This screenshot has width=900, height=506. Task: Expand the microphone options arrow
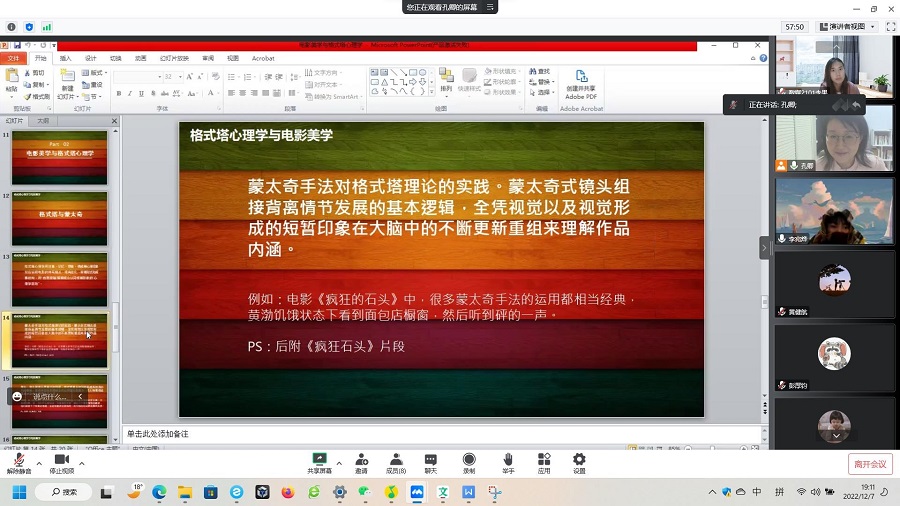pos(39,464)
